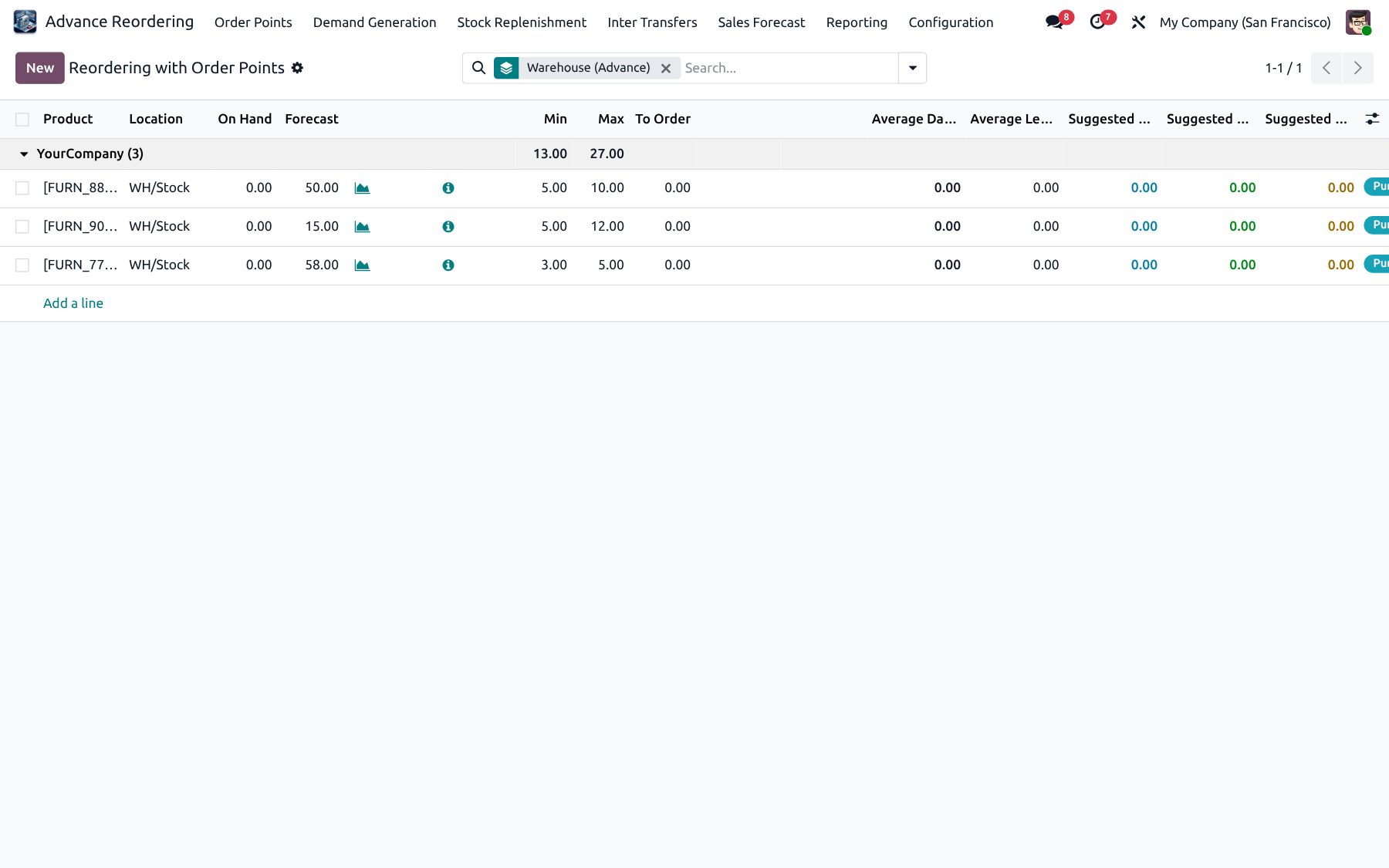1389x868 pixels.
Task: Click the pager counter 1-1 / 1
Action: 1283,68
